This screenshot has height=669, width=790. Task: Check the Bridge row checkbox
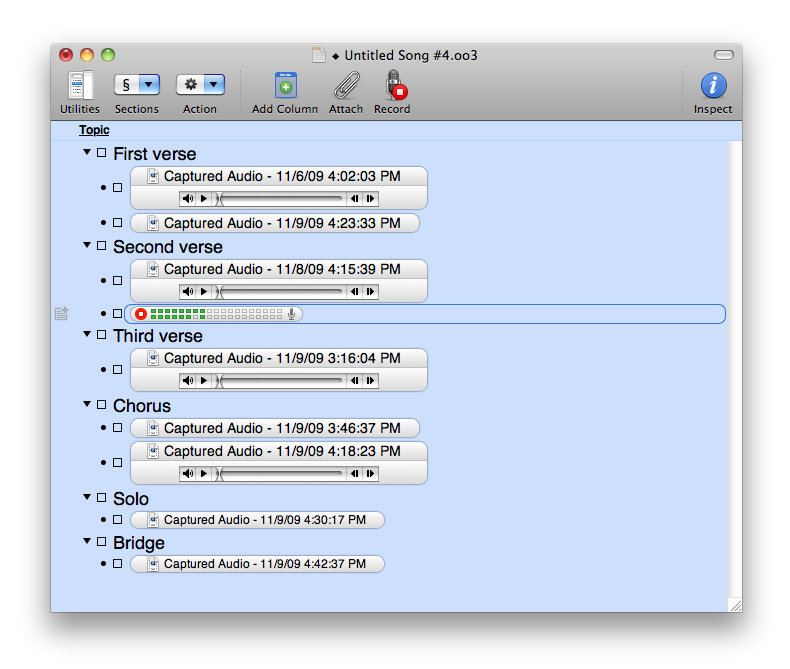[102, 542]
